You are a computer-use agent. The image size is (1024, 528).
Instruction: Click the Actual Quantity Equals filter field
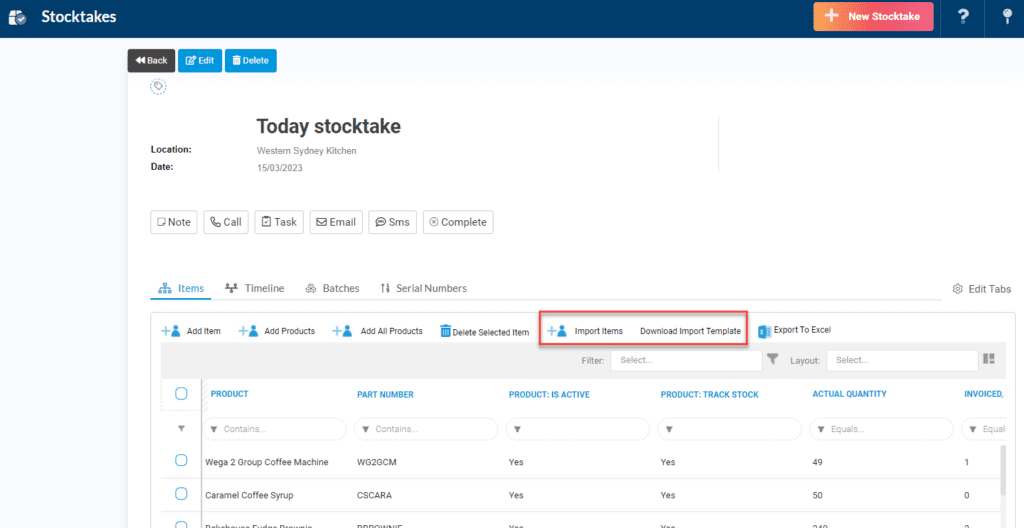[882, 429]
